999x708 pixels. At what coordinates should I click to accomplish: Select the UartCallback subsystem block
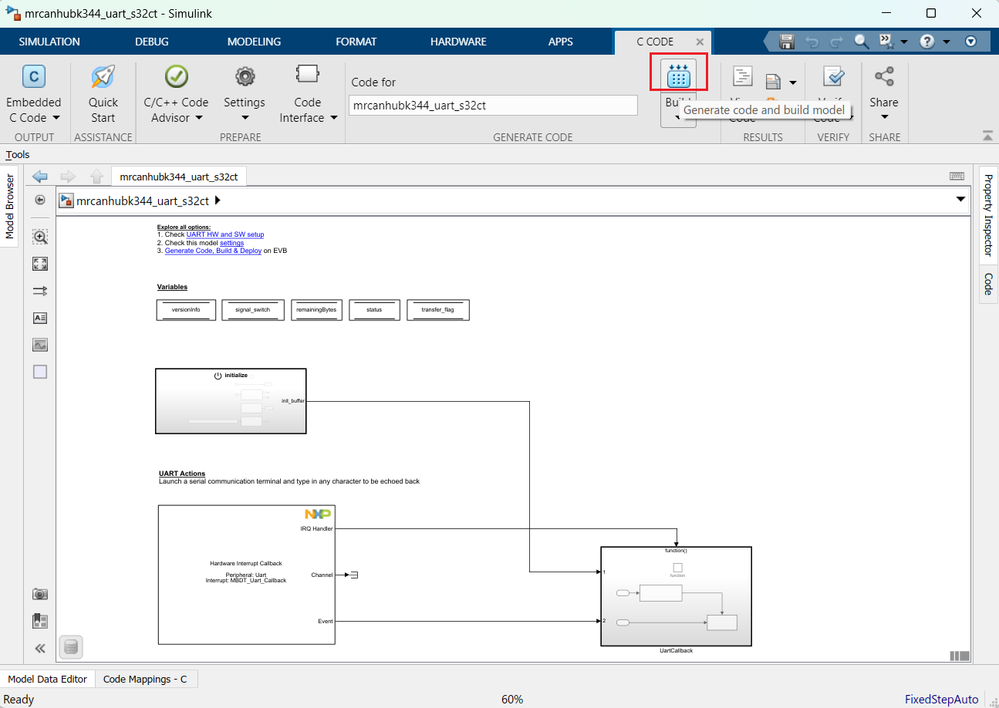coord(676,596)
